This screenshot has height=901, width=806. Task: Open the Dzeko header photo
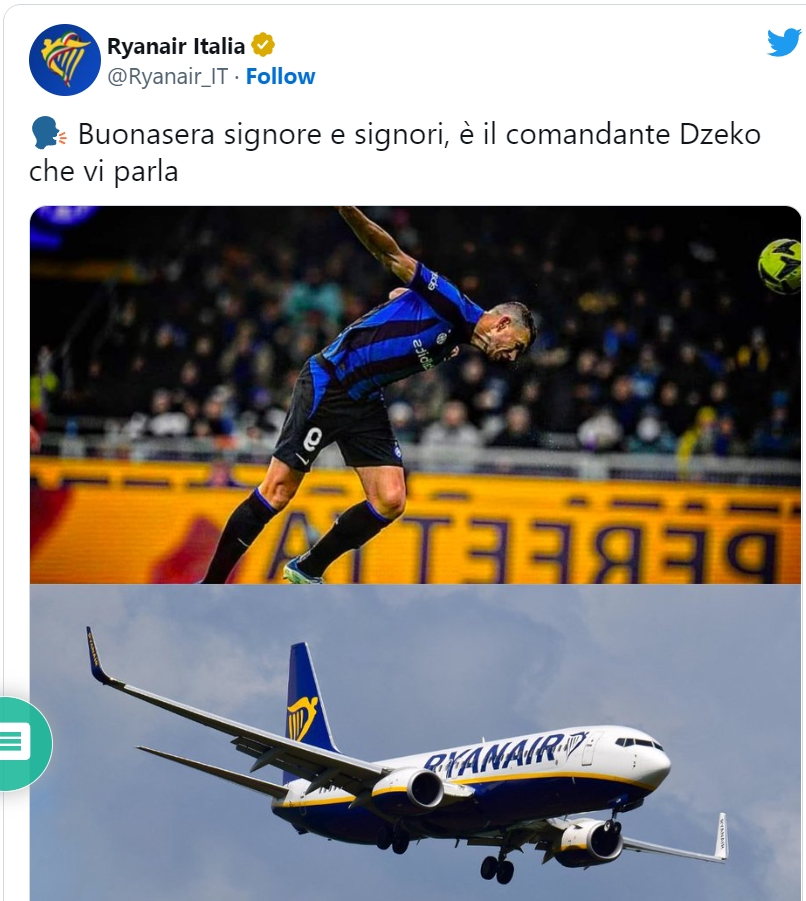(x=415, y=395)
